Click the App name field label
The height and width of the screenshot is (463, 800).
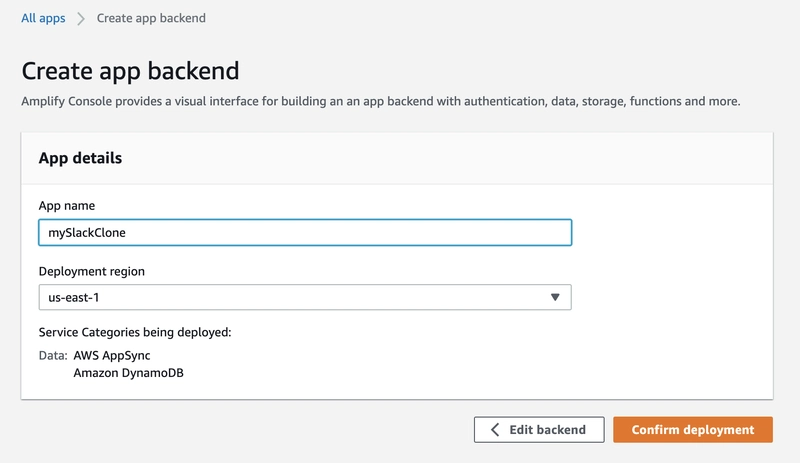tap(66, 206)
